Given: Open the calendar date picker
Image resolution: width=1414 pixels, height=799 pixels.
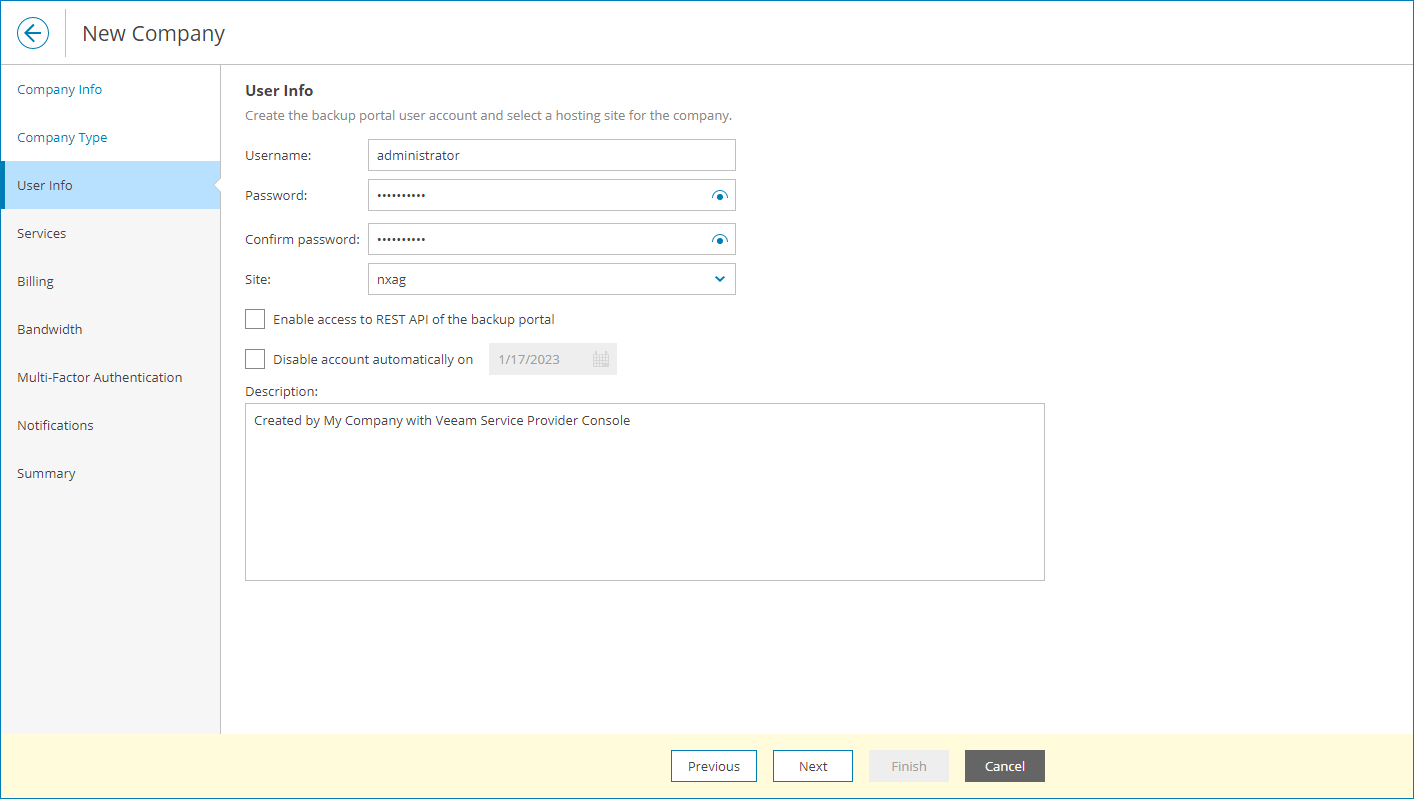Looking at the screenshot, I should 601,359.
